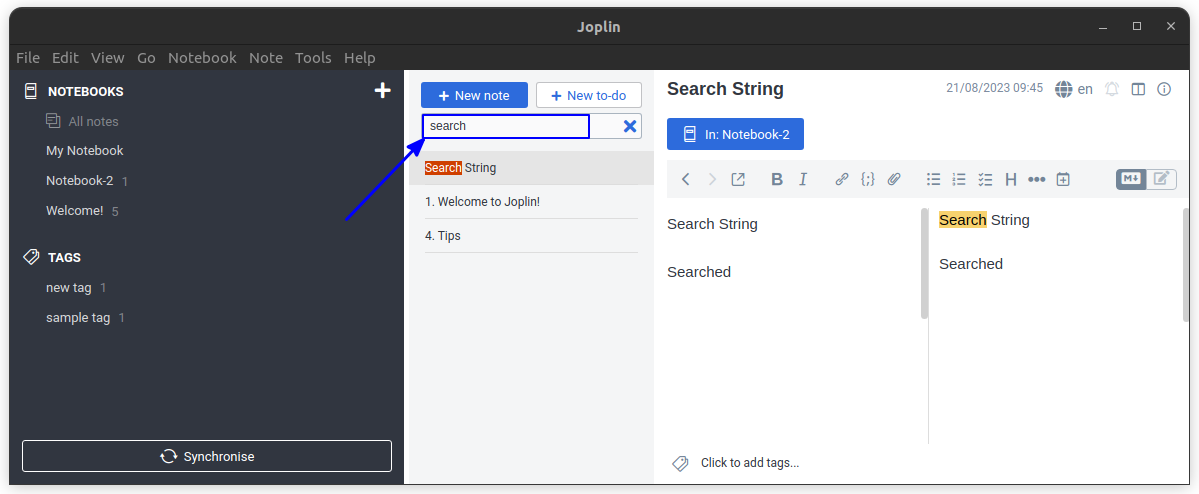
Task: Click 'Searched' in the rendered preview
Action: 971,264
